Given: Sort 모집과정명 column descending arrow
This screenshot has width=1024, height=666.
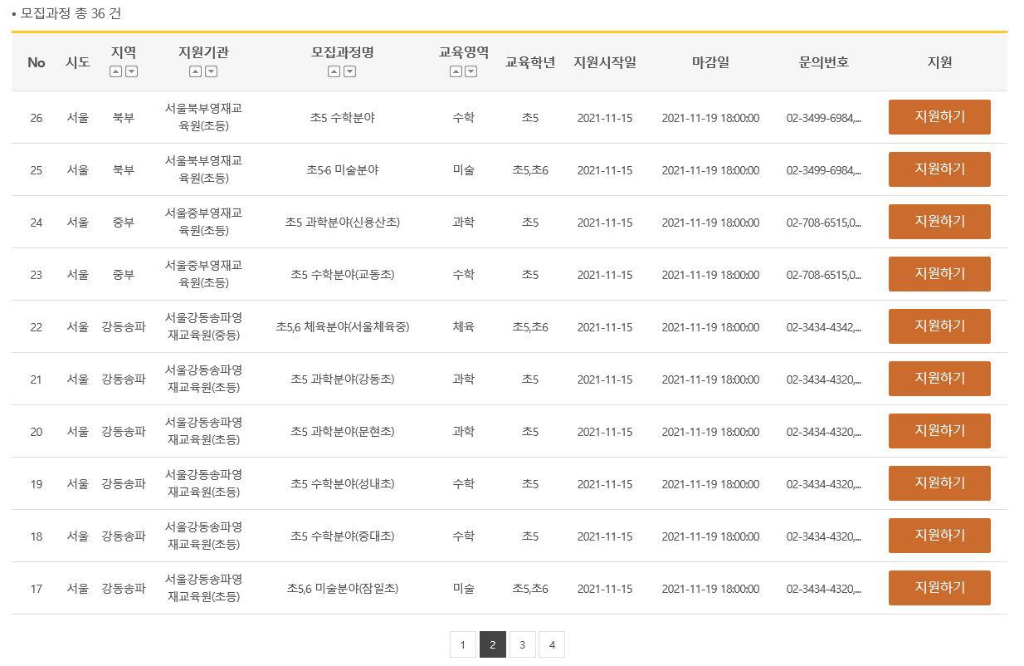Looking at the screenshot, I should 350,72.
